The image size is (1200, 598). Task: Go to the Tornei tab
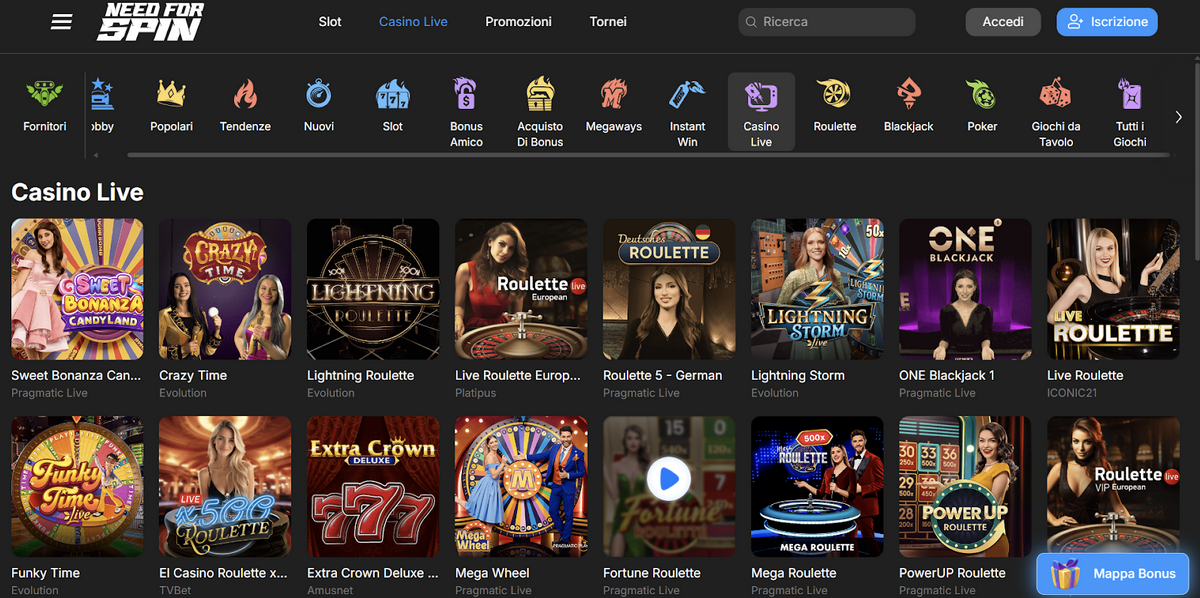[x=608, y=21]
